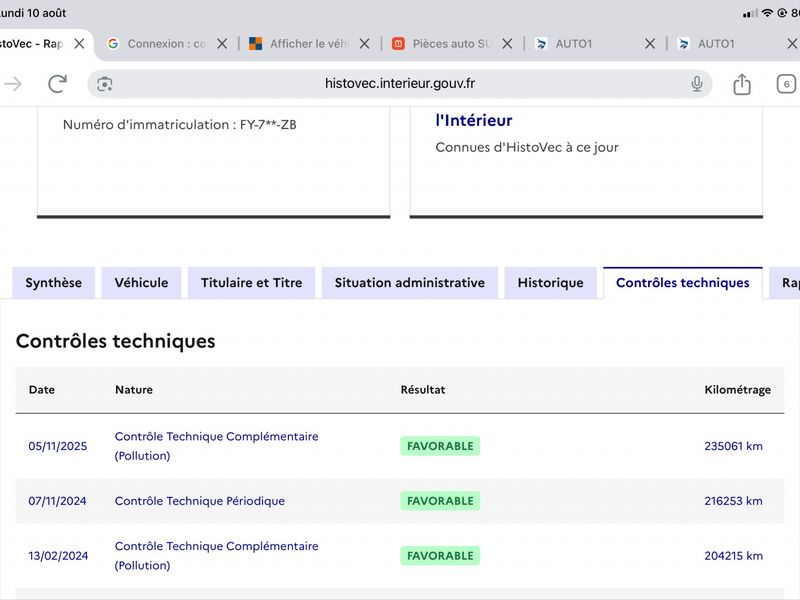Open the Situation administrative tab
This screenshot has width=800, height=600.
click(410, 283)
